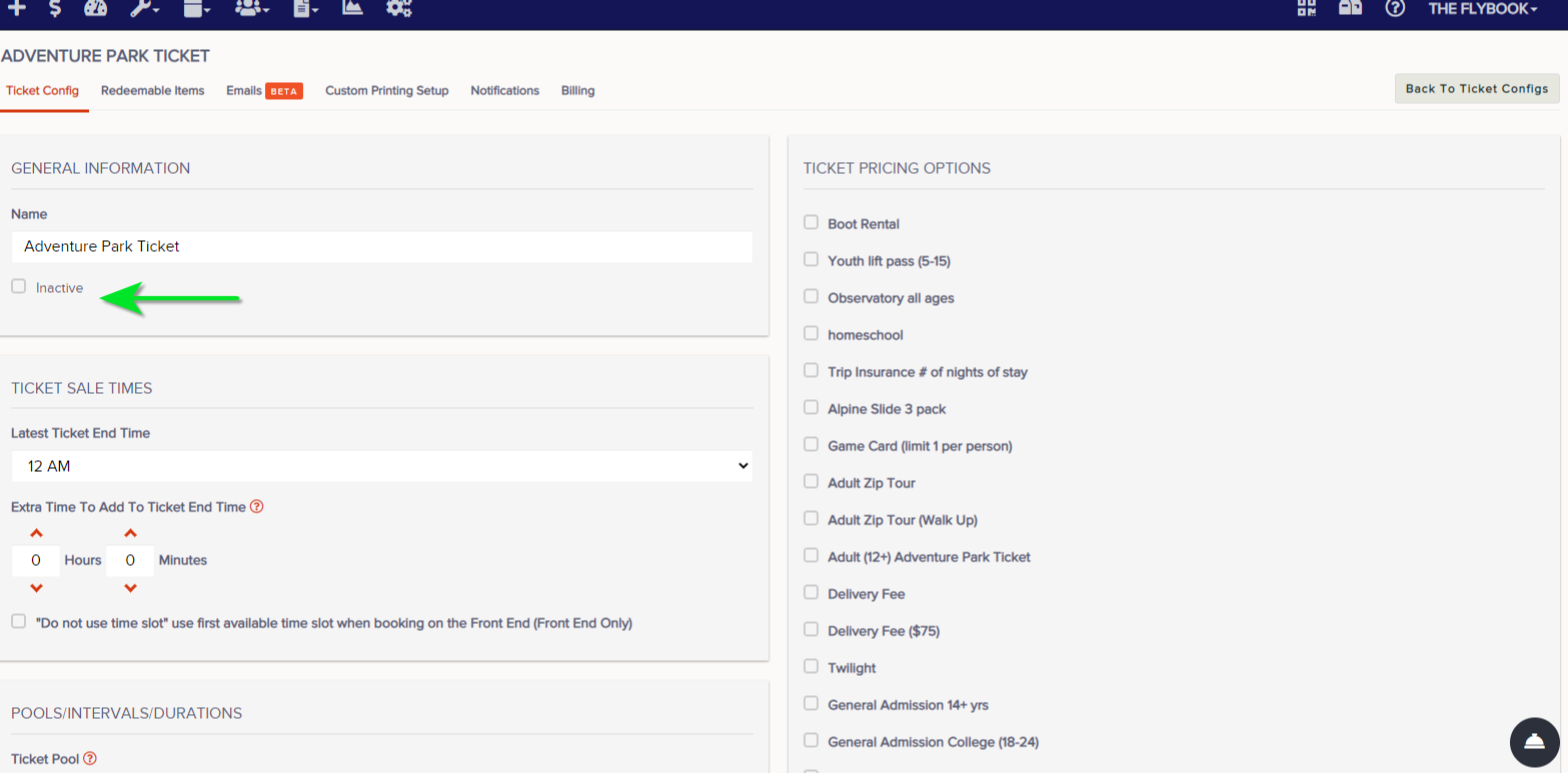Open the Notifications tab

coord(505,90)
